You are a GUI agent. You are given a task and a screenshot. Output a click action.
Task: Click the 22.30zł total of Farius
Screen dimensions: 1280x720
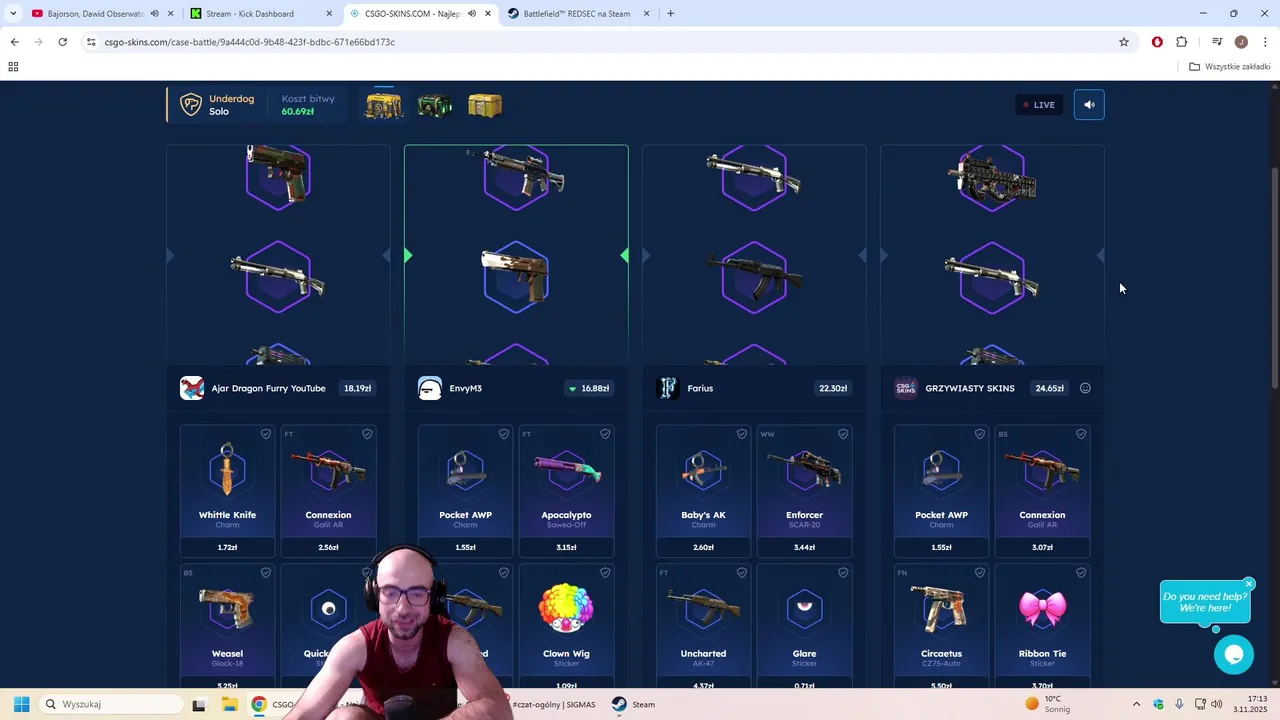click(x=833, y=388)
